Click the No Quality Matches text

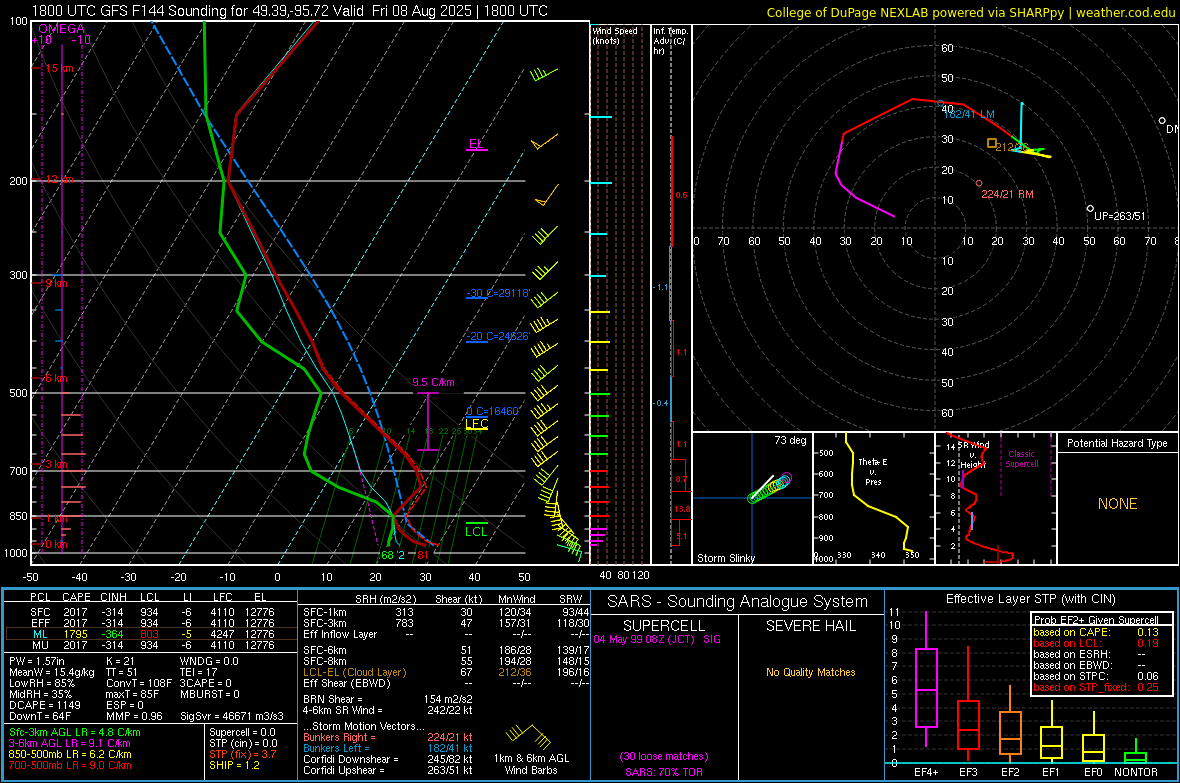pyautogui.click(x=810, y=672)
